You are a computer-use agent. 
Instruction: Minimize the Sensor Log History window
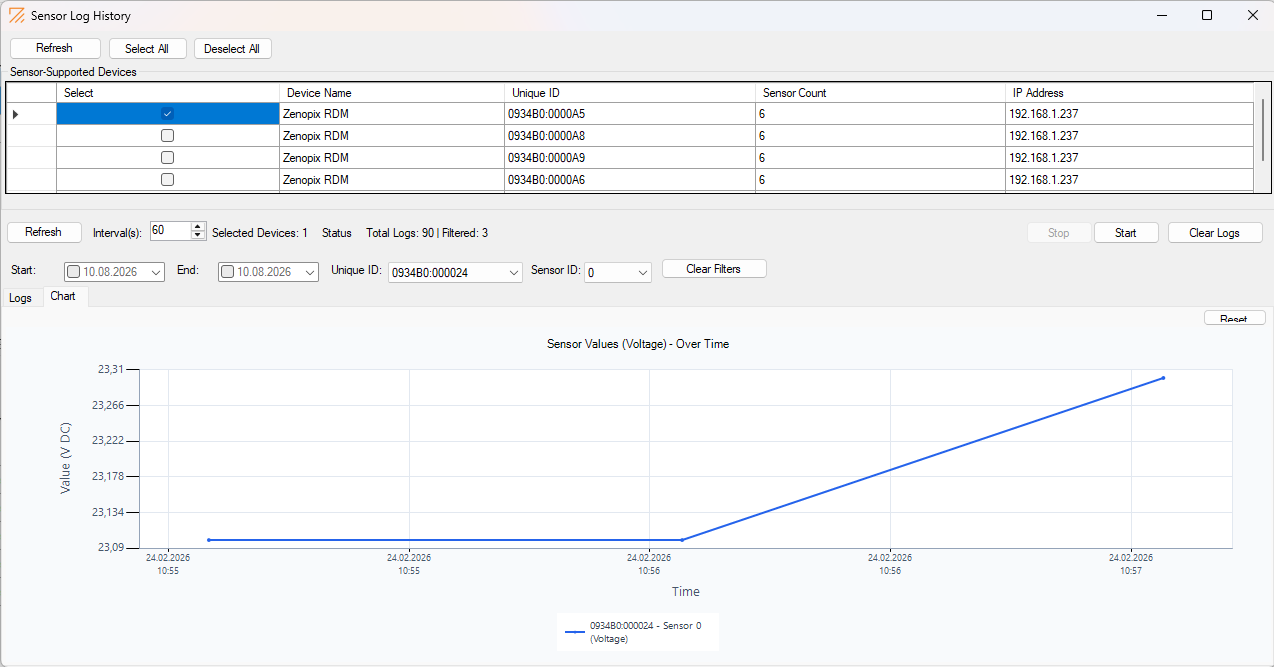point(1162,16)
